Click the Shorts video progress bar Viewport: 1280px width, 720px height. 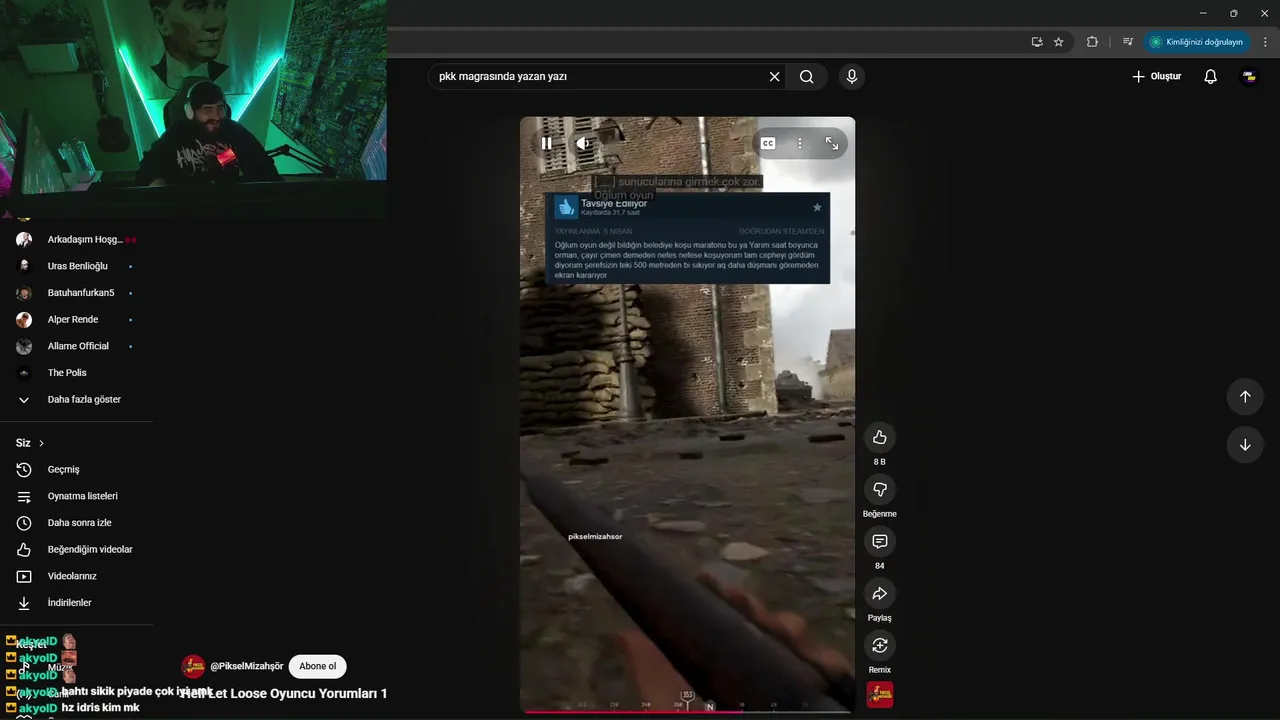click(x=687, y=712)
